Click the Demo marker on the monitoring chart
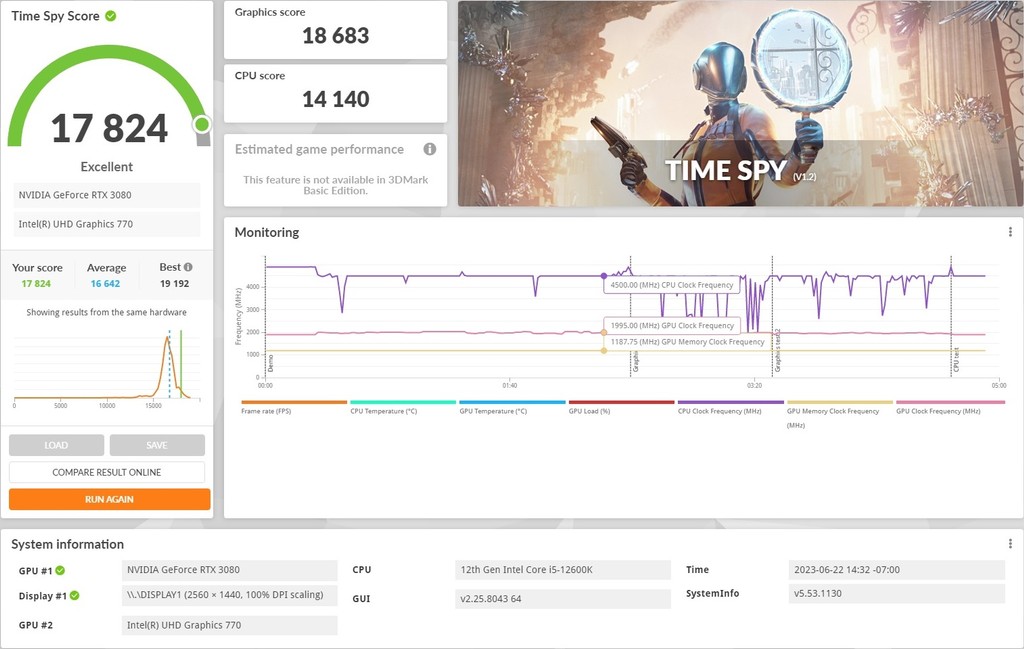The width and height of the screenshot is (1024, 649). 270,364
